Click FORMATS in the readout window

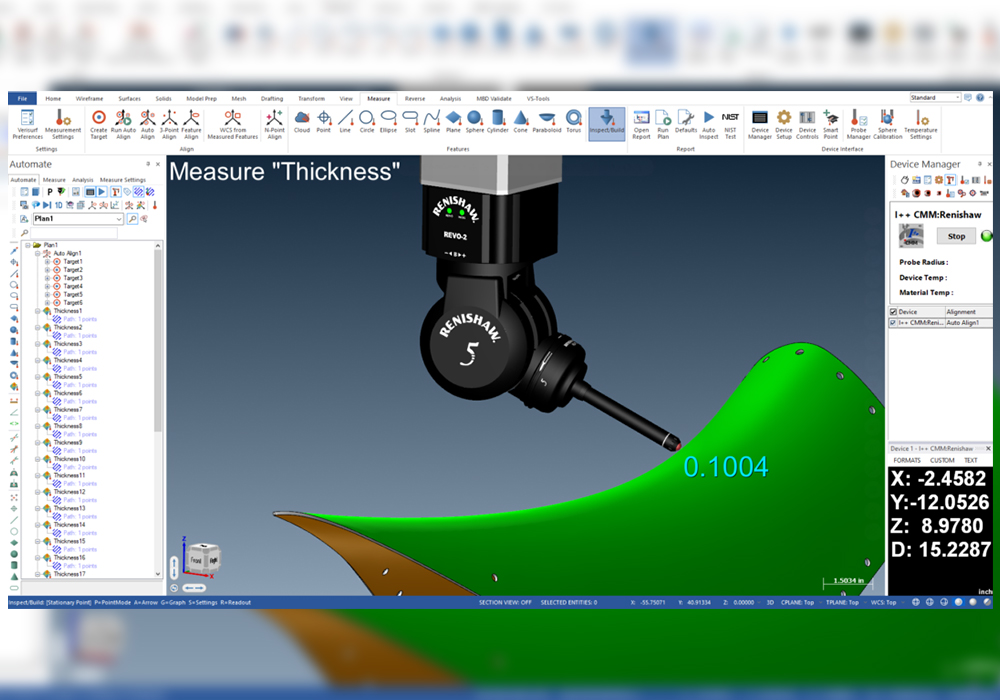click(907, 460)
